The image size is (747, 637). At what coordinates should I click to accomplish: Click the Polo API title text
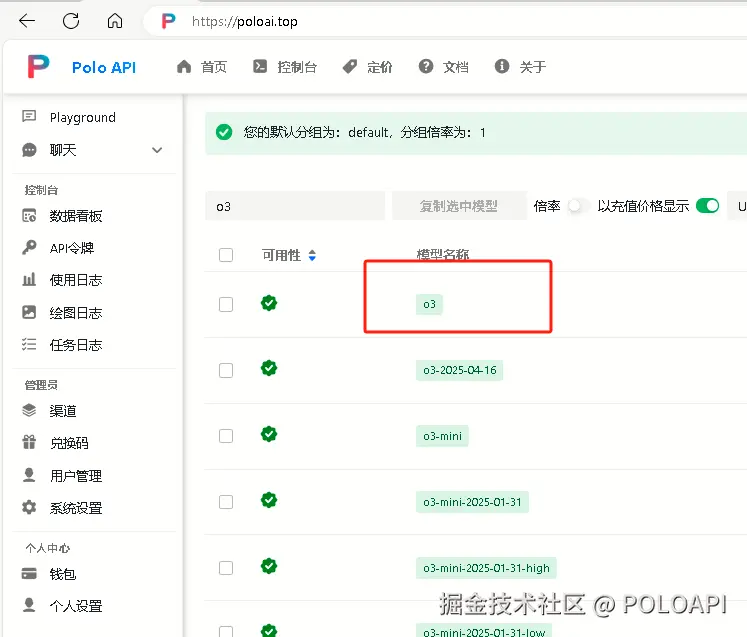click(104, 67)
